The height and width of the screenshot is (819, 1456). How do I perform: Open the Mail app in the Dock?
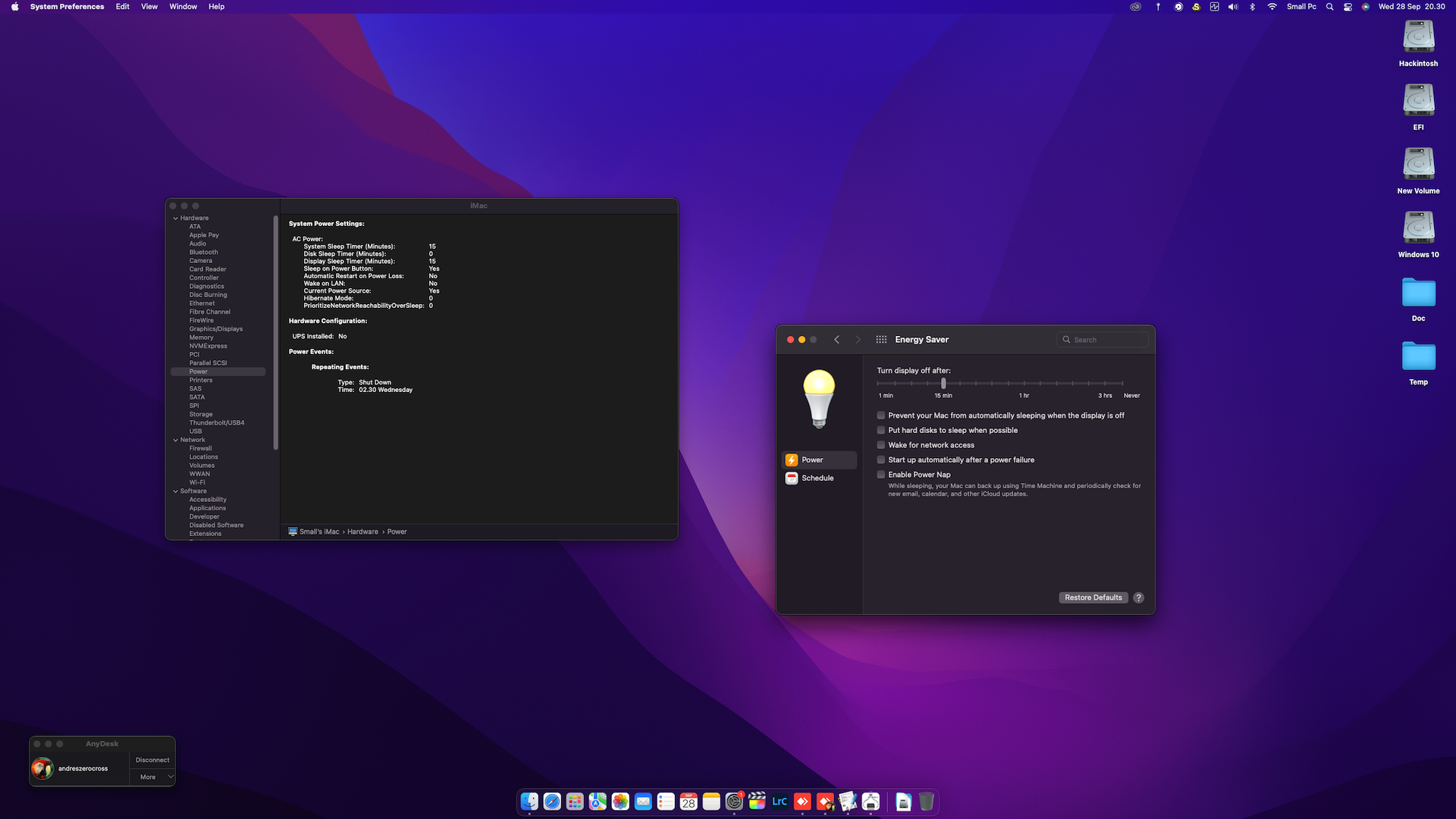pyautogui.click(x=643, y=802)
